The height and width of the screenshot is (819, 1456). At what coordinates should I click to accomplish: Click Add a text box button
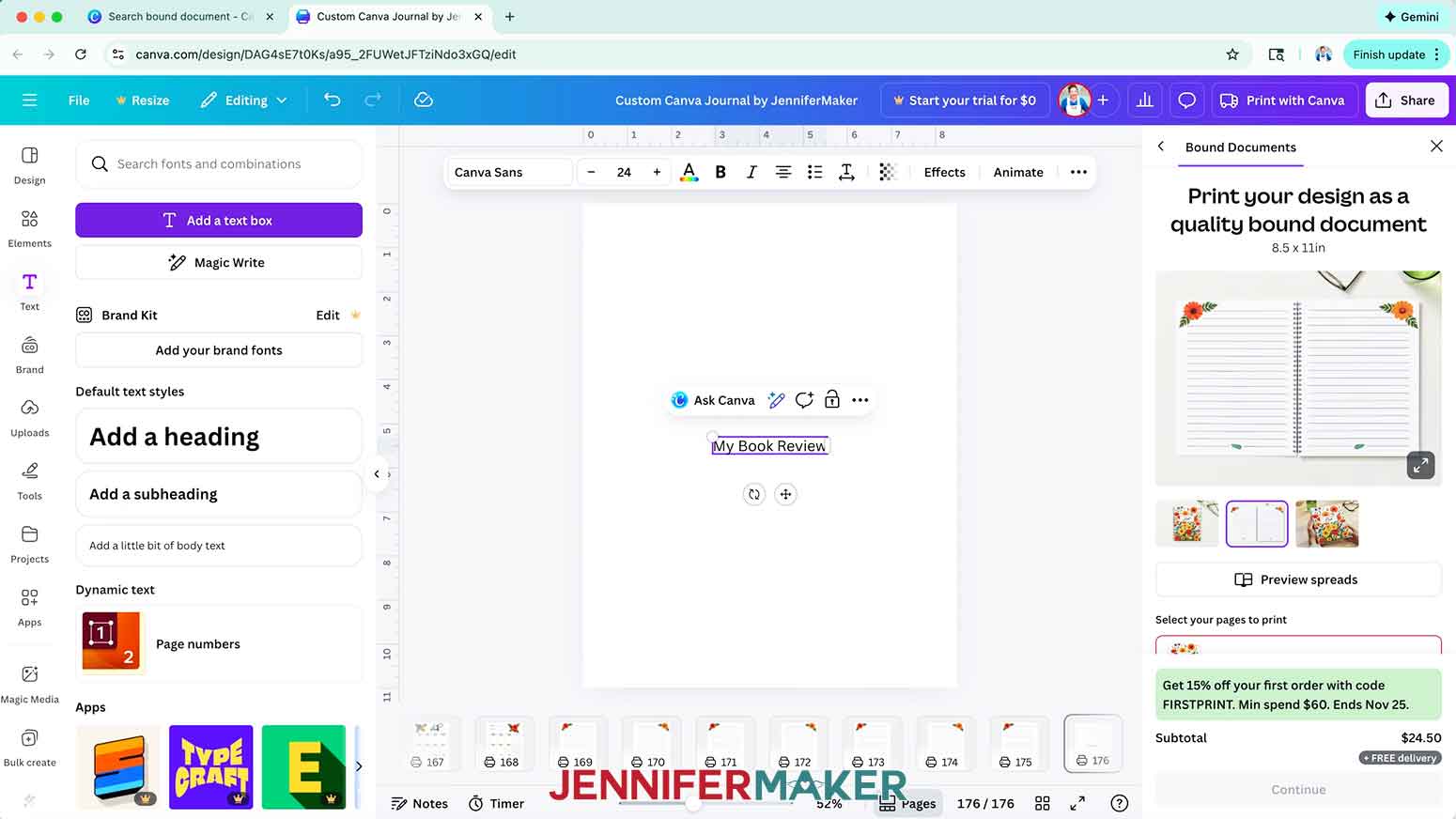pos(219,220)
